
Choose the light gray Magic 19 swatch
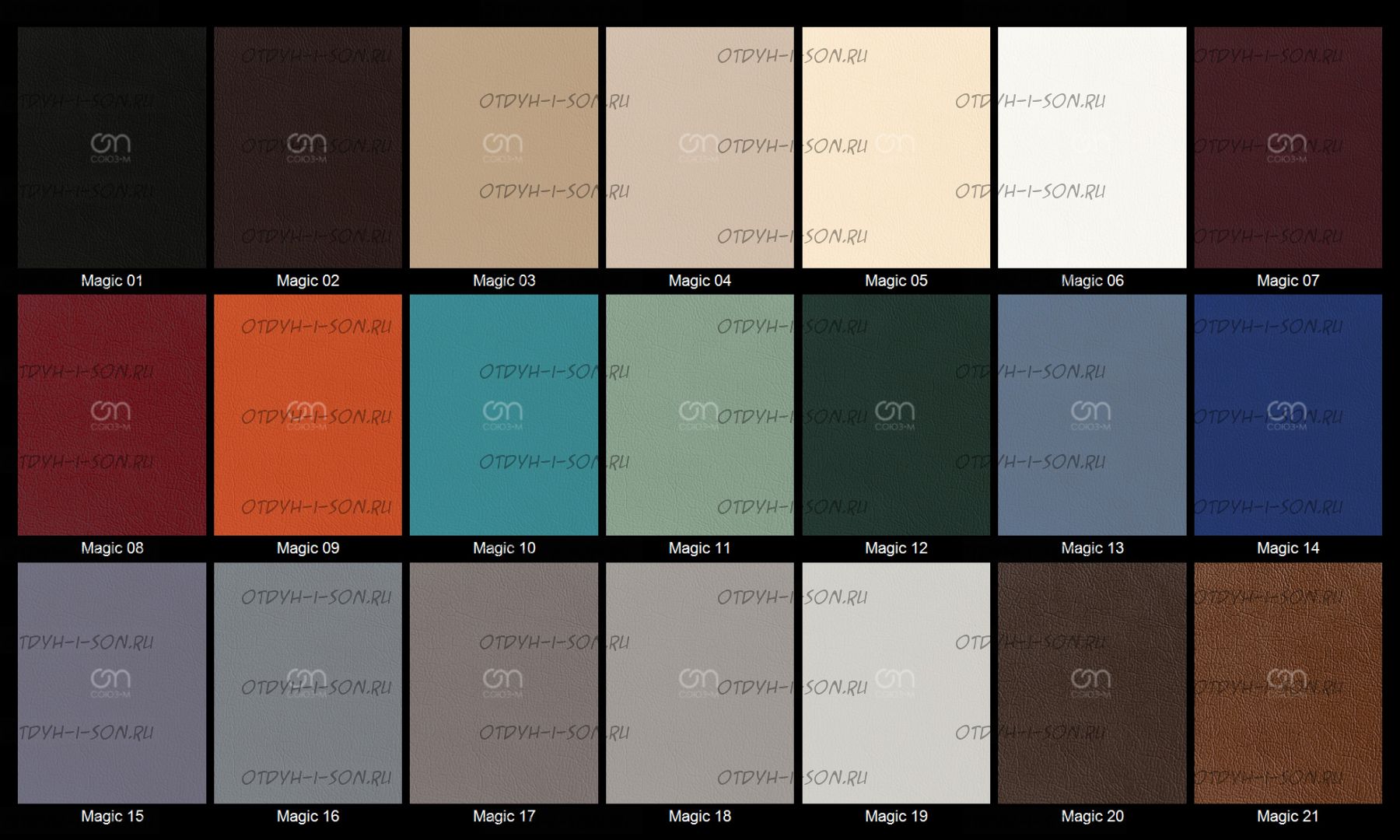896,683
